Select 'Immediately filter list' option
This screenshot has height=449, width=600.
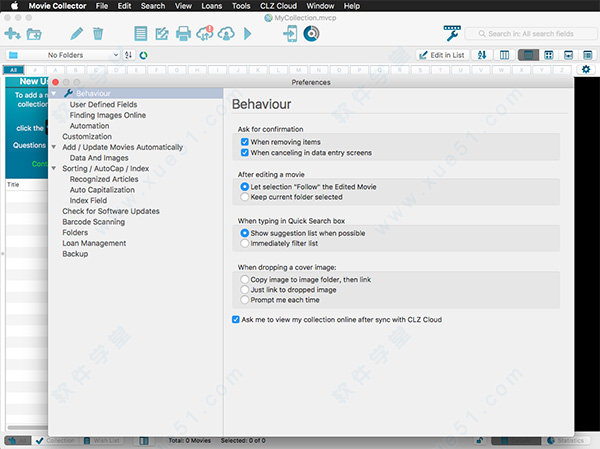click(x=245, y=243)
